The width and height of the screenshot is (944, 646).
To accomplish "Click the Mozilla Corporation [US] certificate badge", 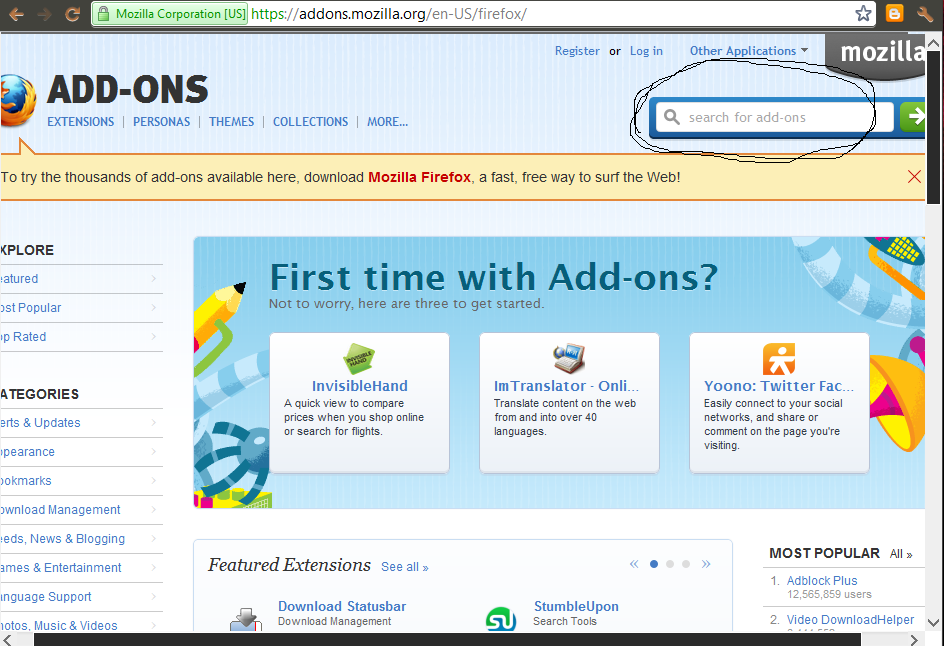I will [x=171, y=13].
